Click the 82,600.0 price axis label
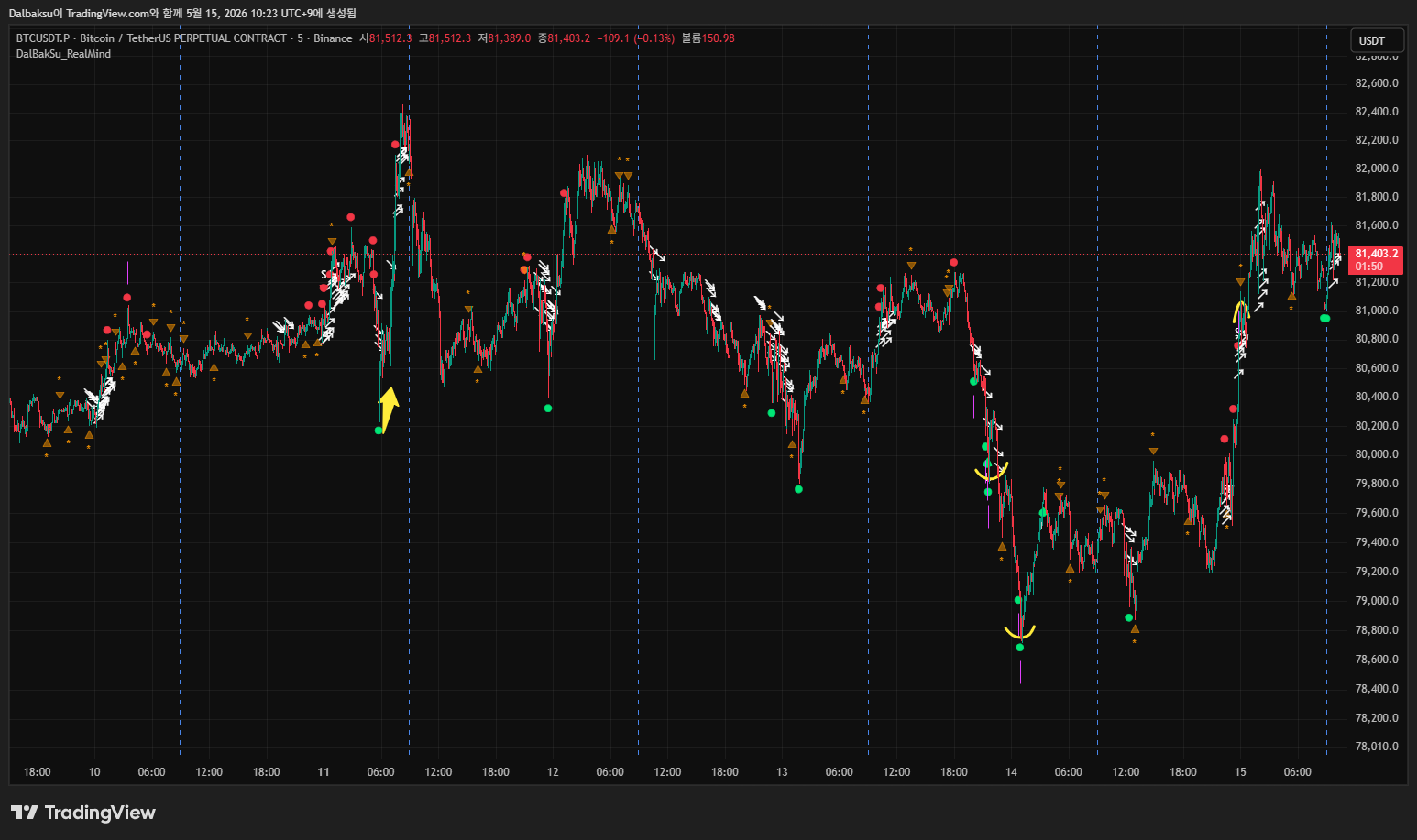The width and height of the screenshot is (1417, 840). click(x=1377, y=83)
